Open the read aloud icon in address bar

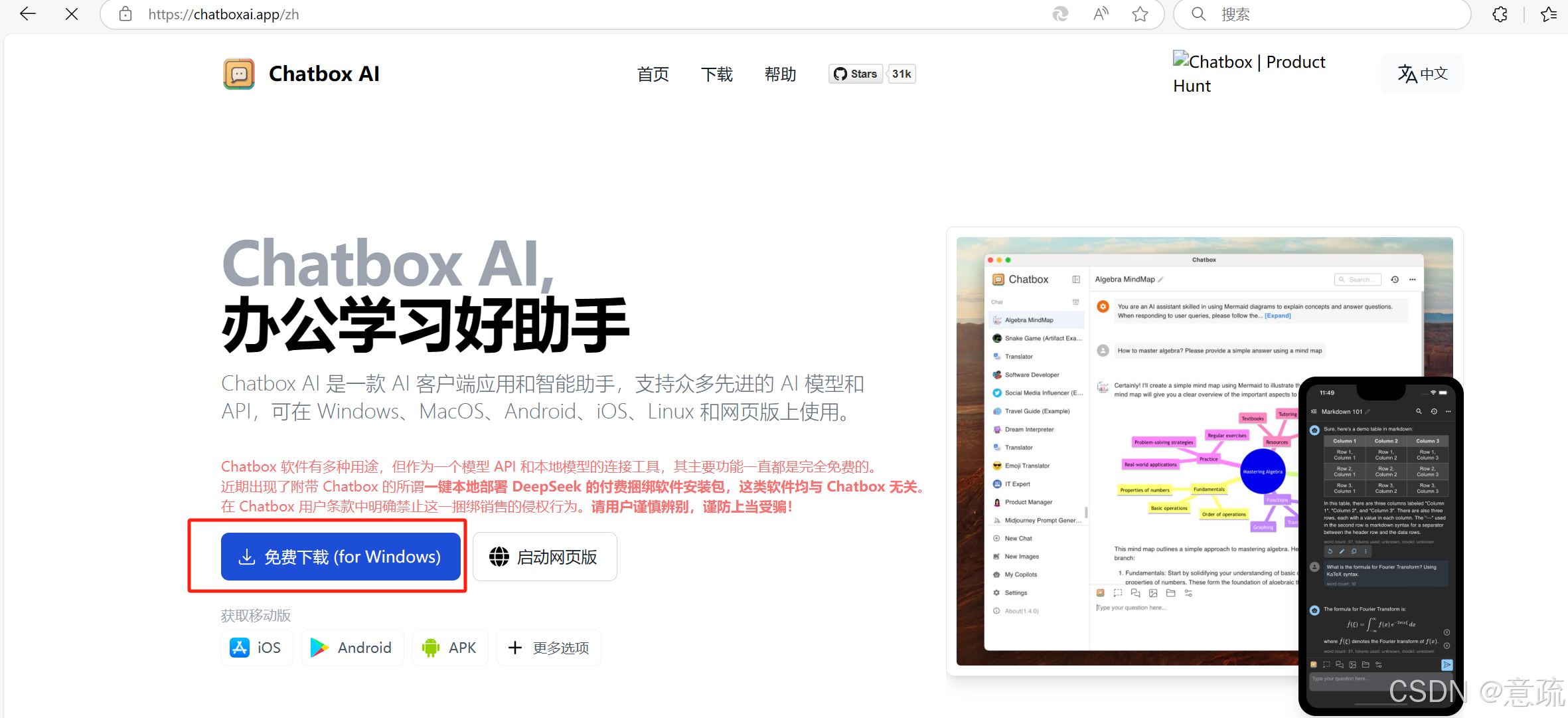(1101, 14)
